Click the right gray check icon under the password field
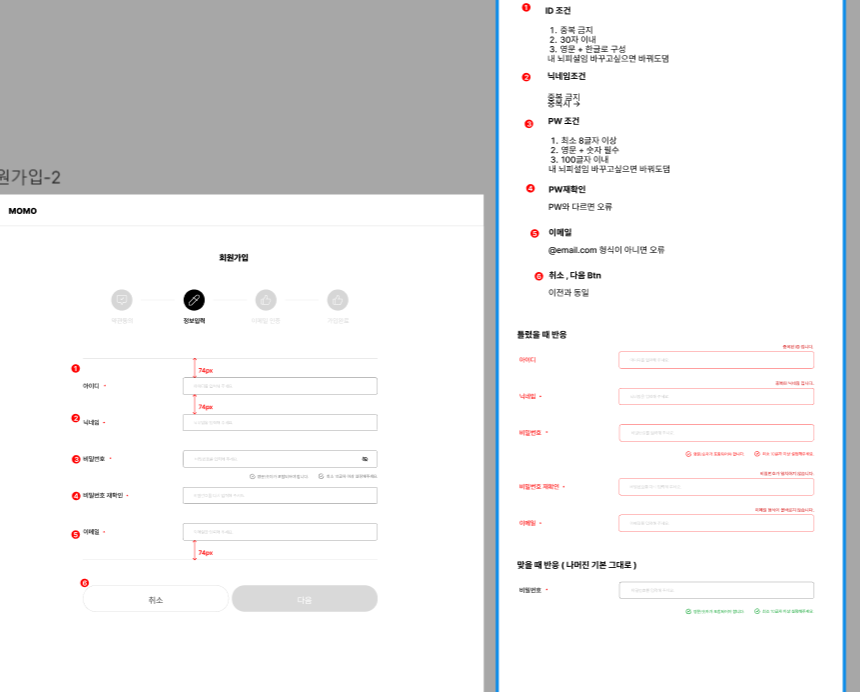 [321, 477]
